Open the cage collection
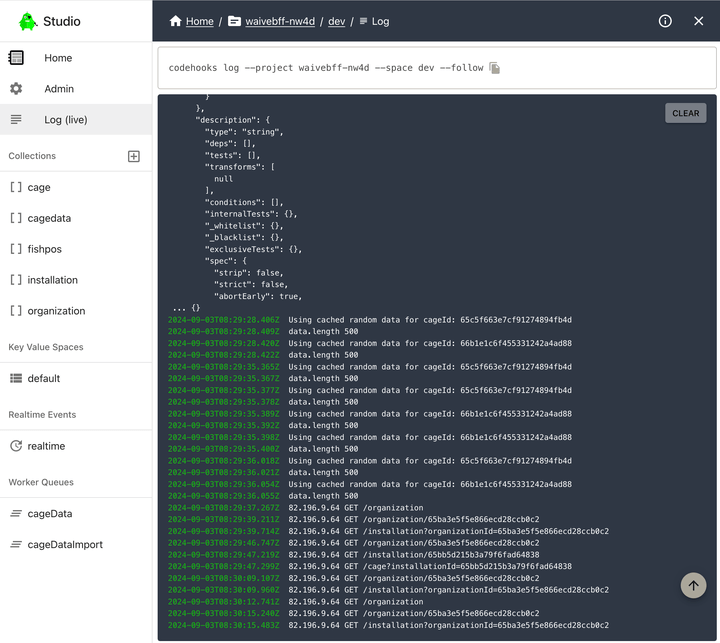Screen dimensions: 720x643 pyautogui.click(x=76, y=187)
